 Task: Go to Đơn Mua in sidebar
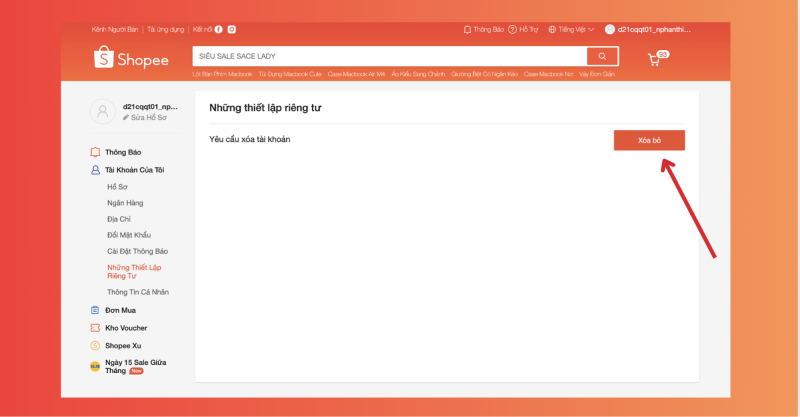click(120, 310)
